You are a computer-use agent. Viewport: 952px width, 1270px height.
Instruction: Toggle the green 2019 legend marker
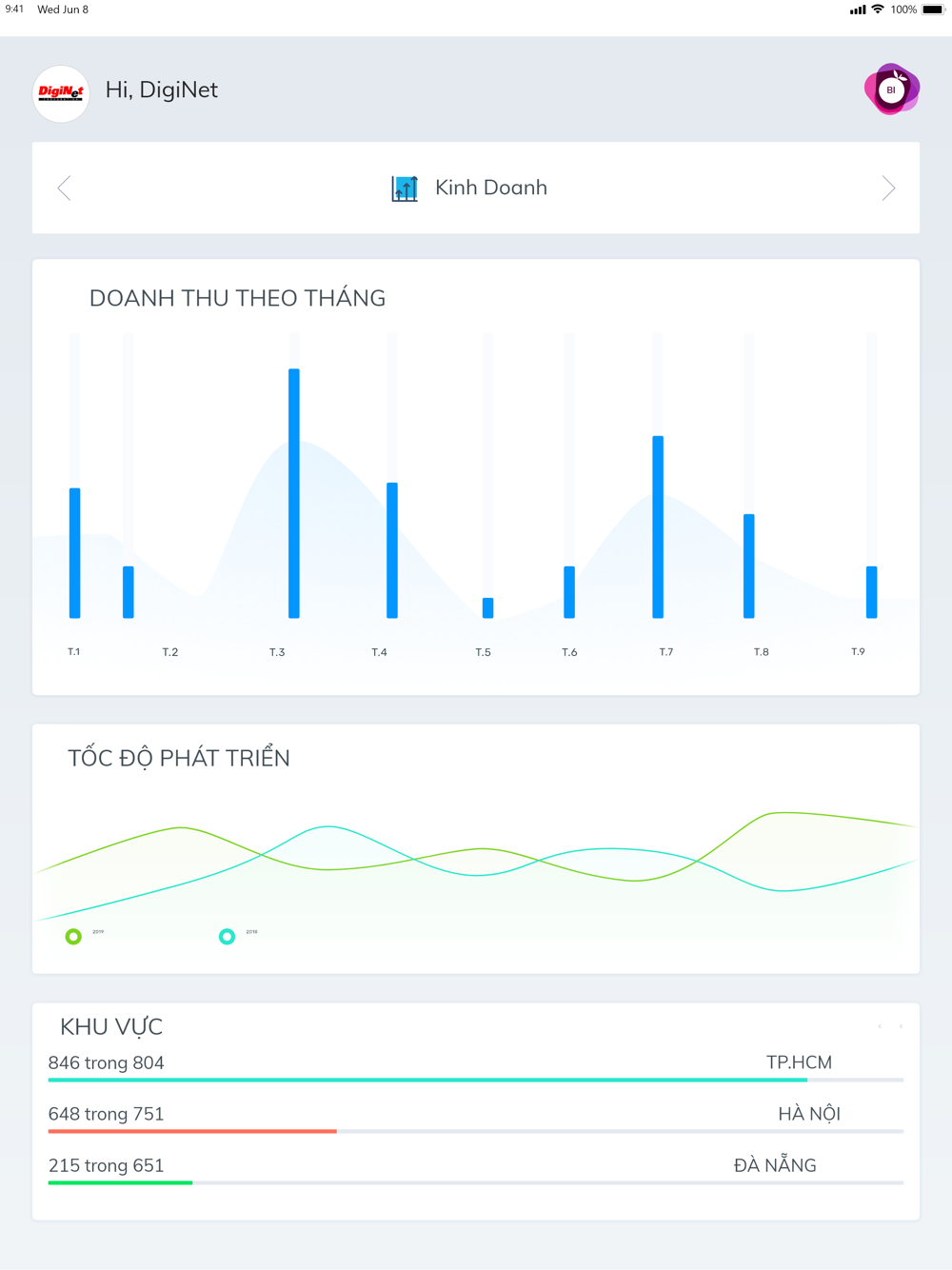point(73,937)
